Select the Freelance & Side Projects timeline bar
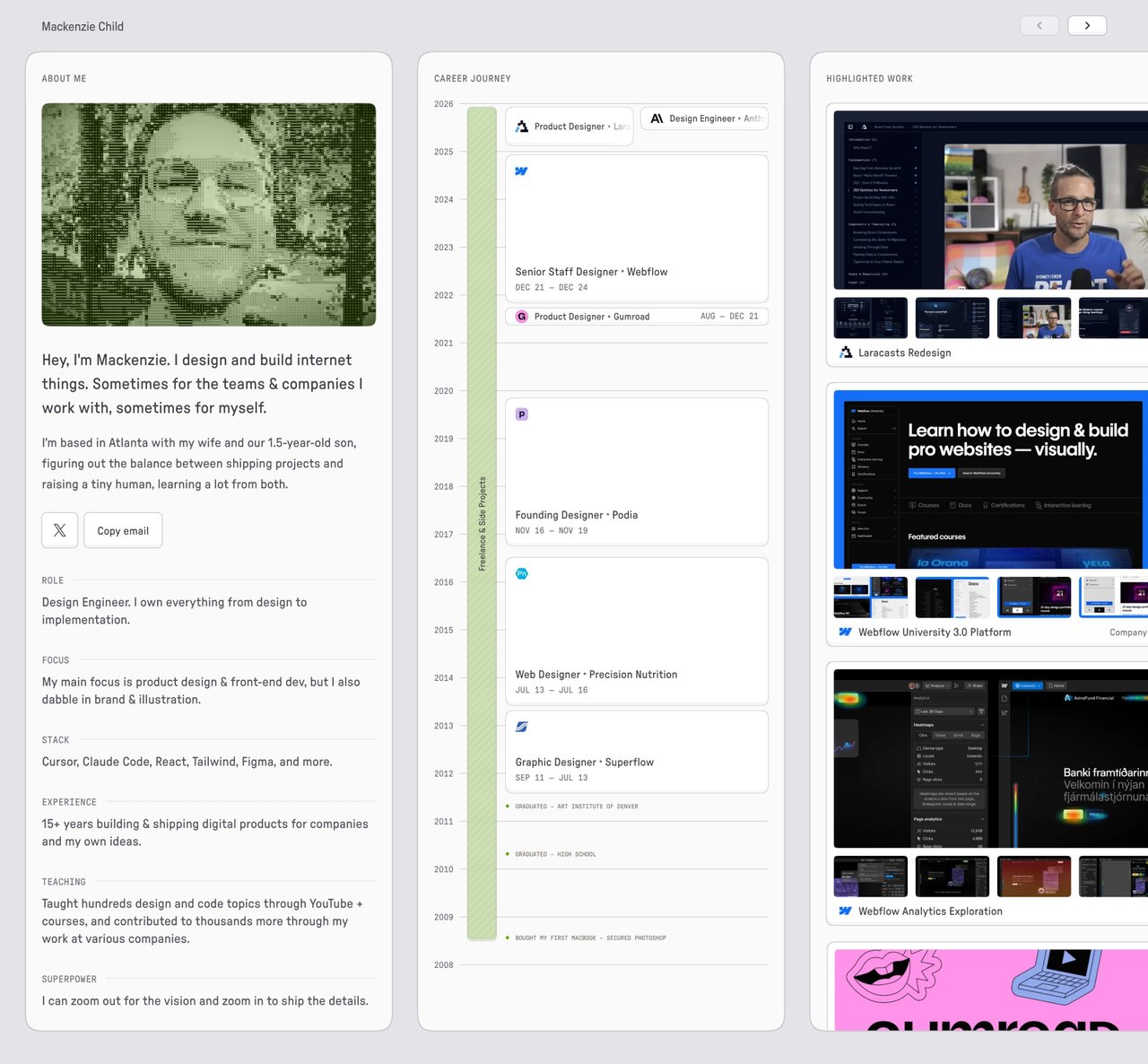This screenshot has height=1064, width=1148. click(482, 523)
